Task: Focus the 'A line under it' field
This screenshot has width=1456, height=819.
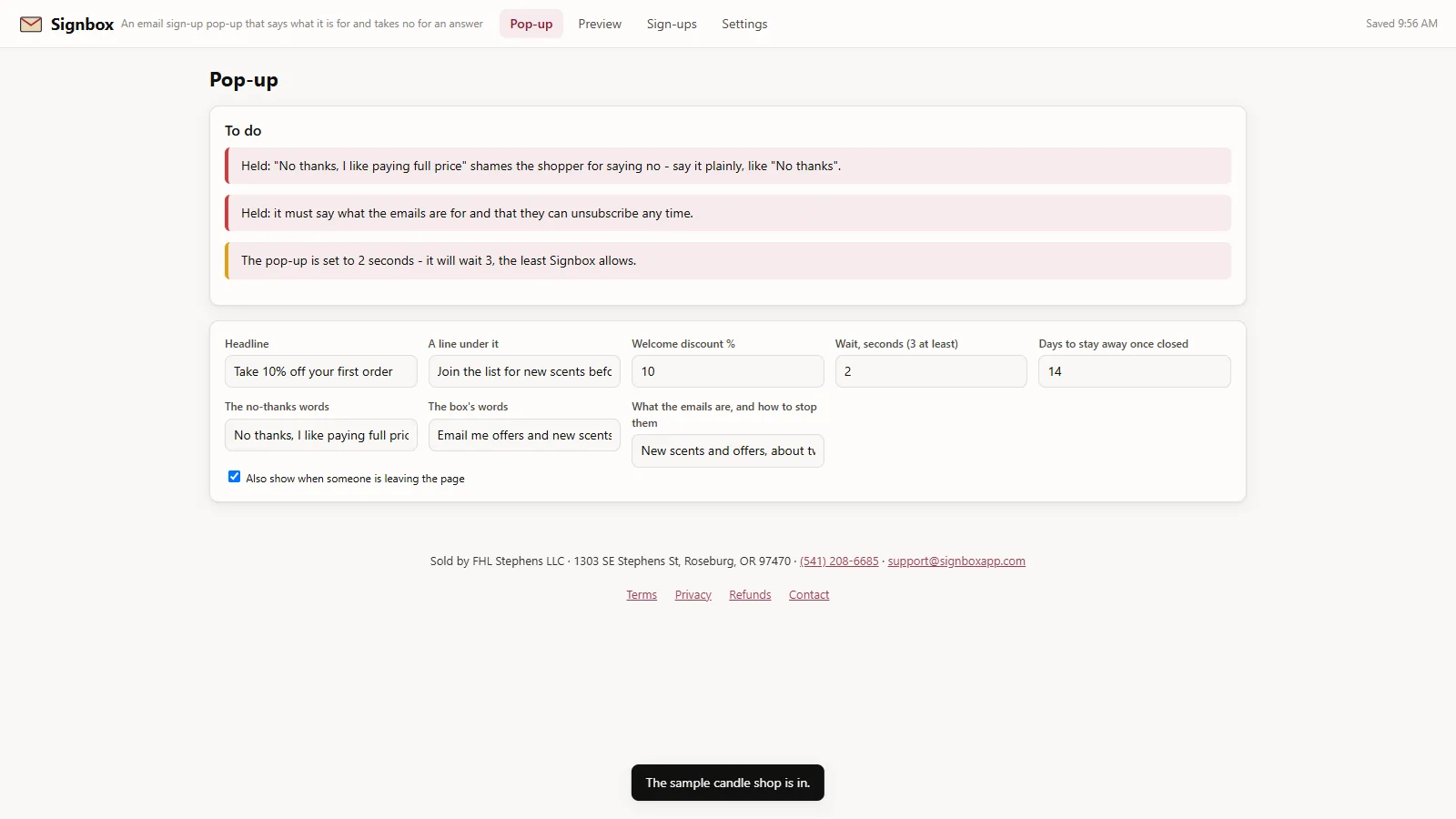Action: point(524,371)
